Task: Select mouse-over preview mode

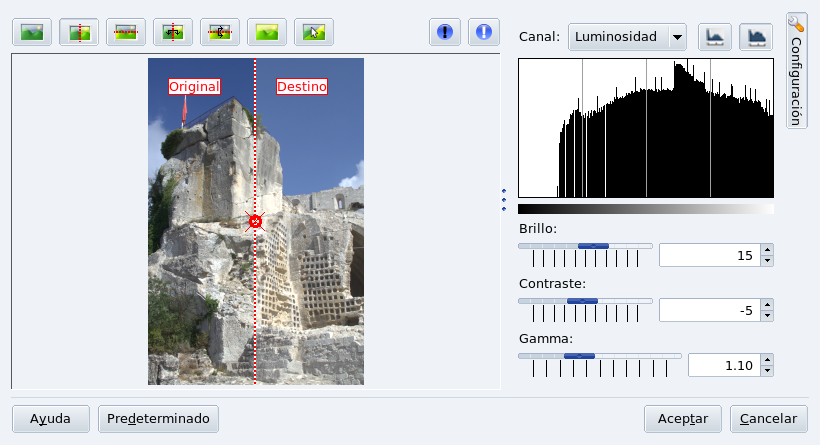Action: click(314, 32)
